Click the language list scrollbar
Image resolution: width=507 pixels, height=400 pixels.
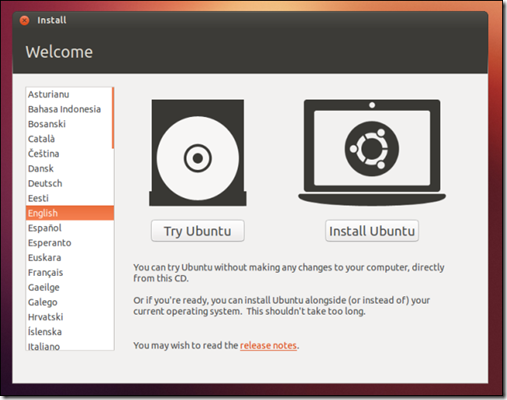(x=113, y=118)
